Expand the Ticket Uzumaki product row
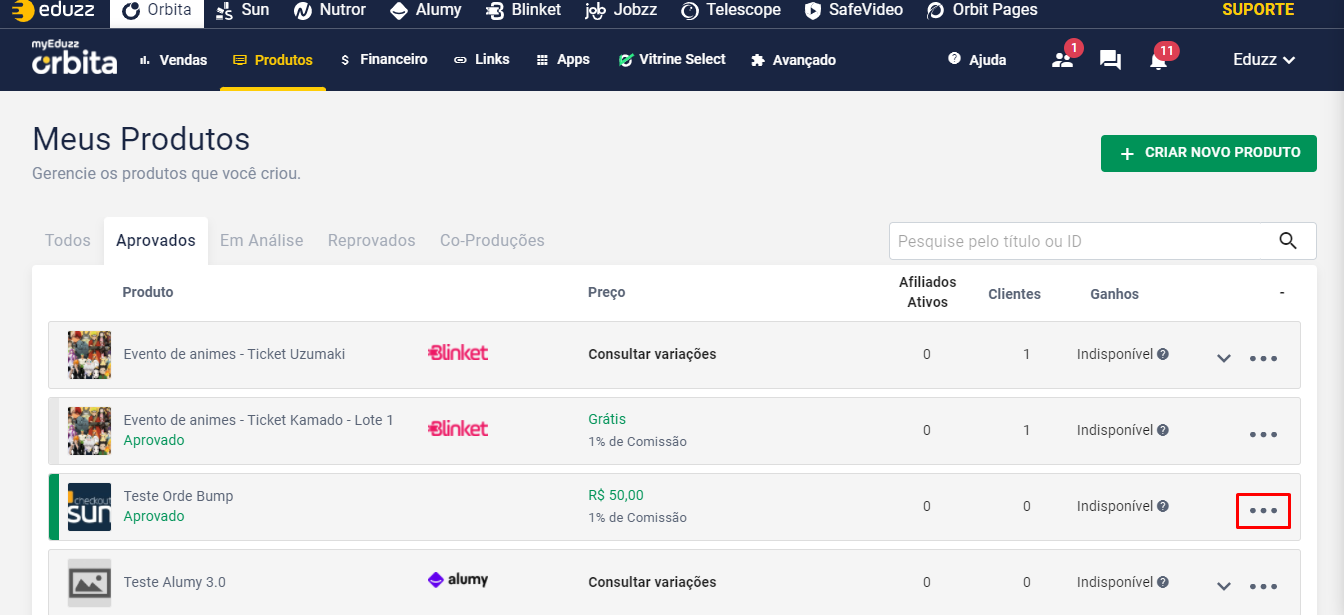 (1223, 359)
